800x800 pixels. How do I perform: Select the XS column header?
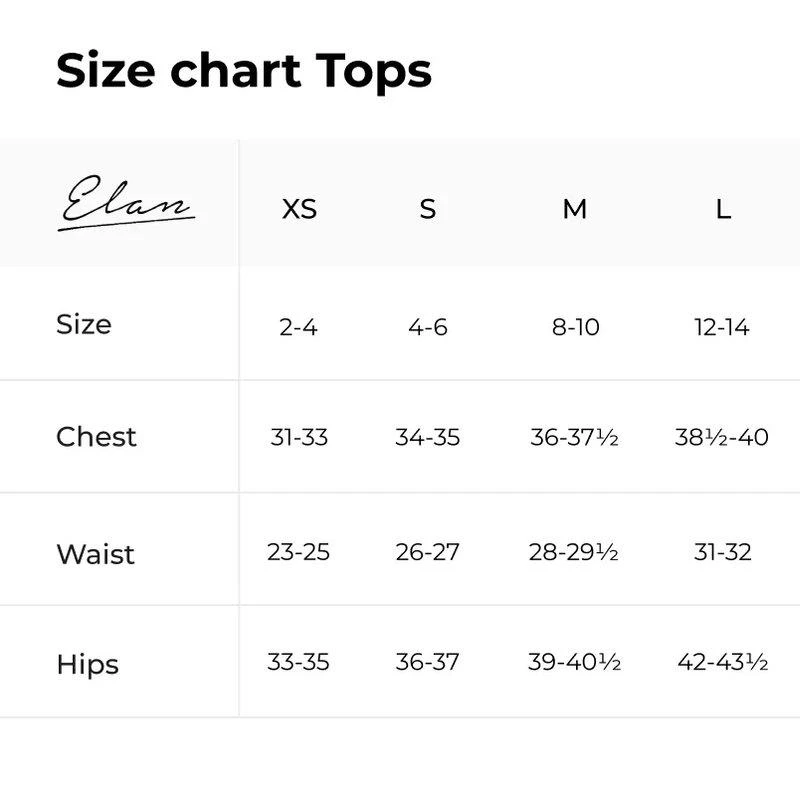[299, 209]
